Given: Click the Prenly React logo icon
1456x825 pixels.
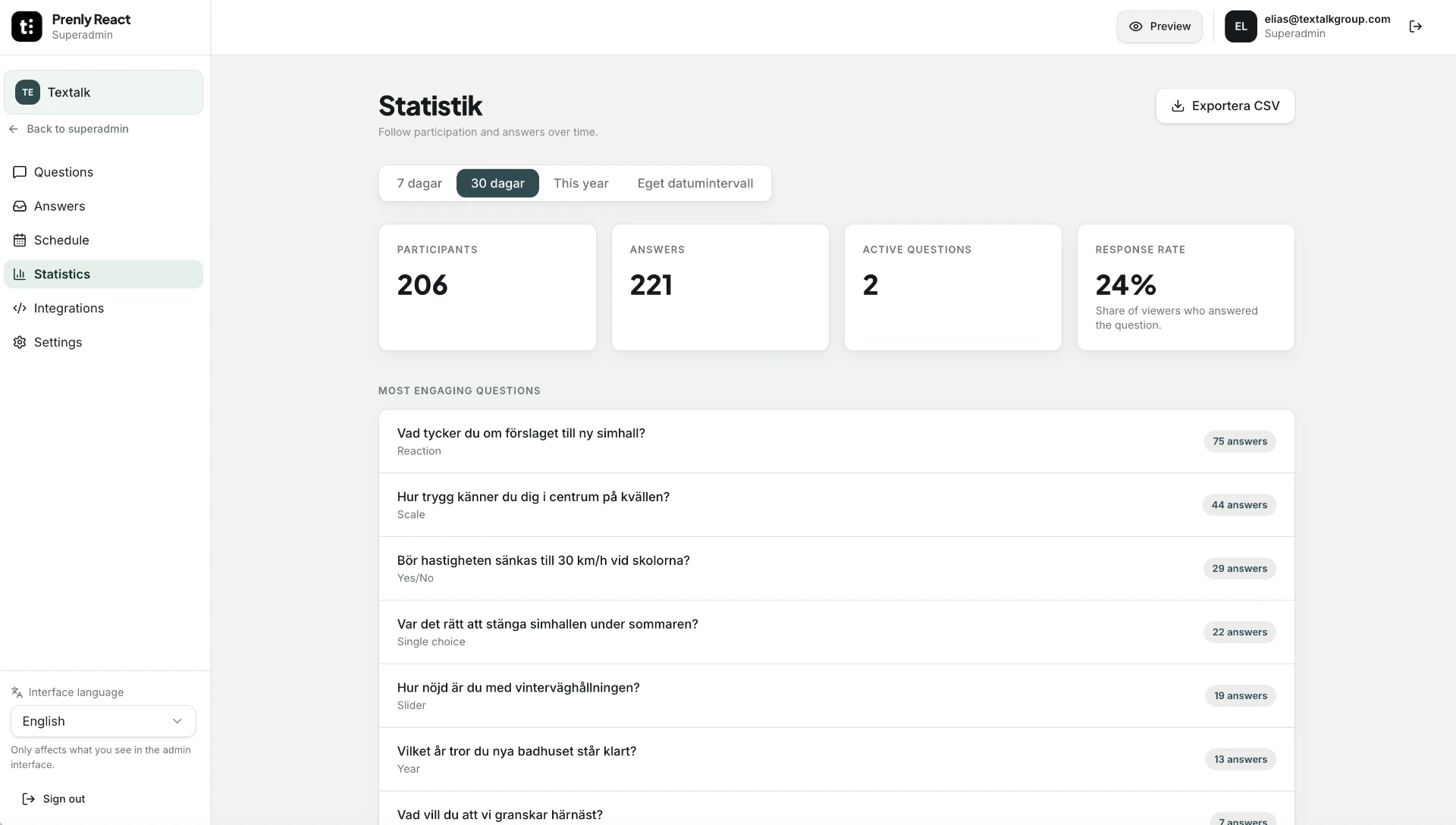Looking at the screenshot, I should [x=27, y=27].
